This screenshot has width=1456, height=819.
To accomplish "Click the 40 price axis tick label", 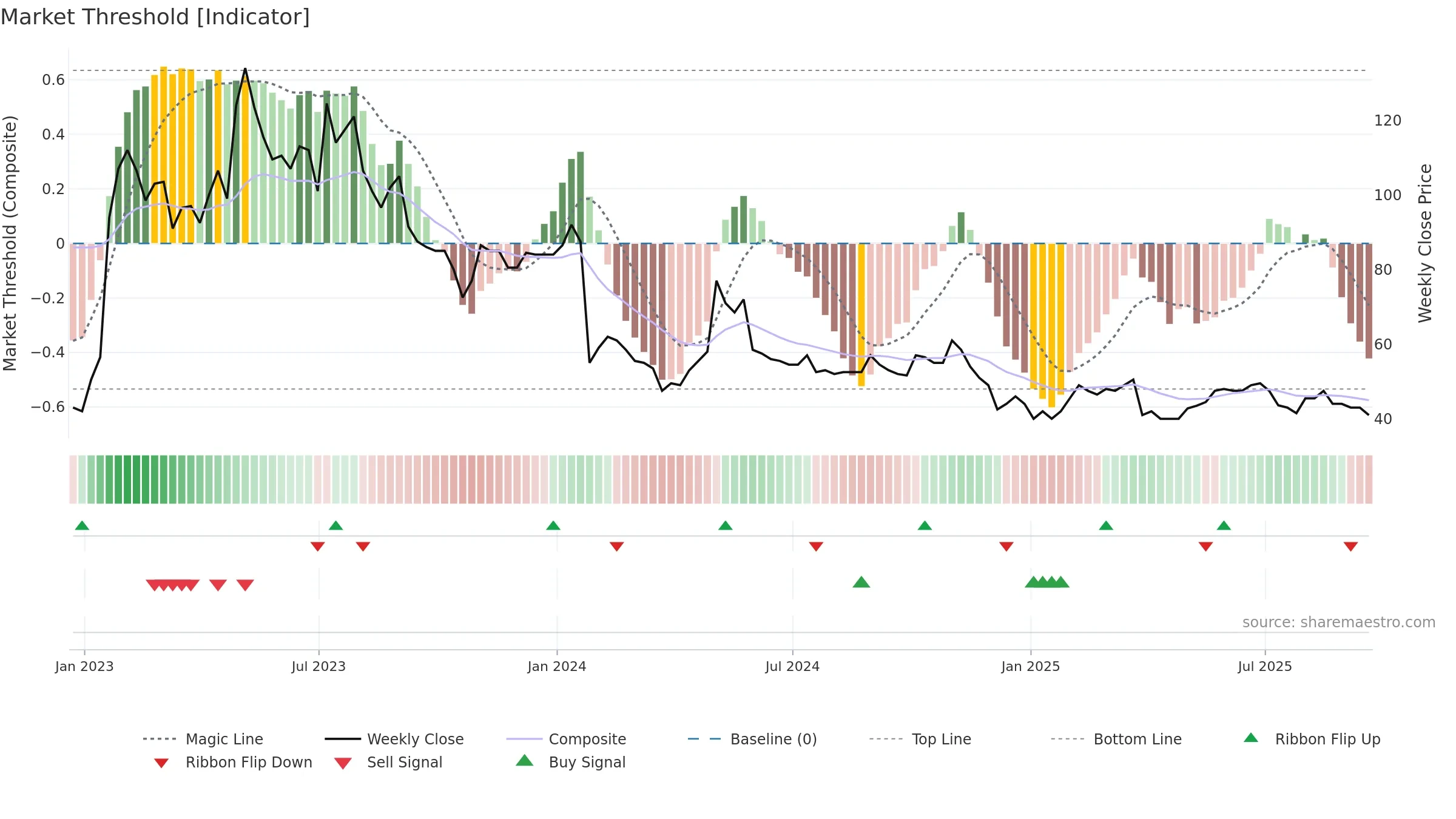I will pos(1383,419).
